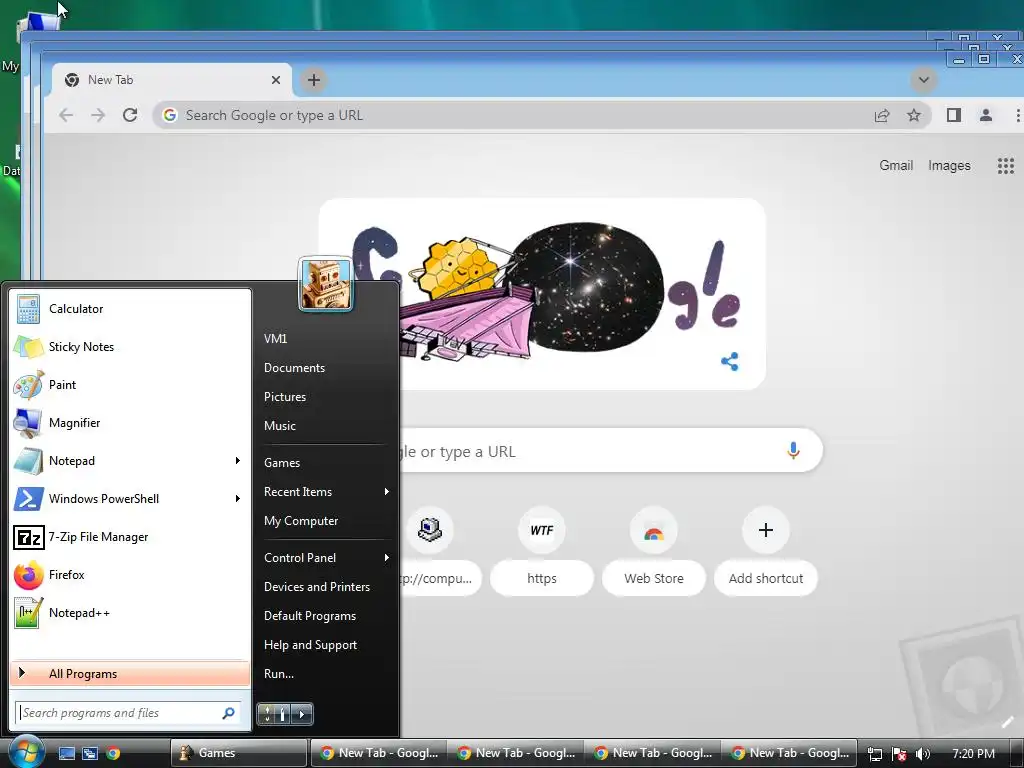Click the network tray icon

pos(875,754)
